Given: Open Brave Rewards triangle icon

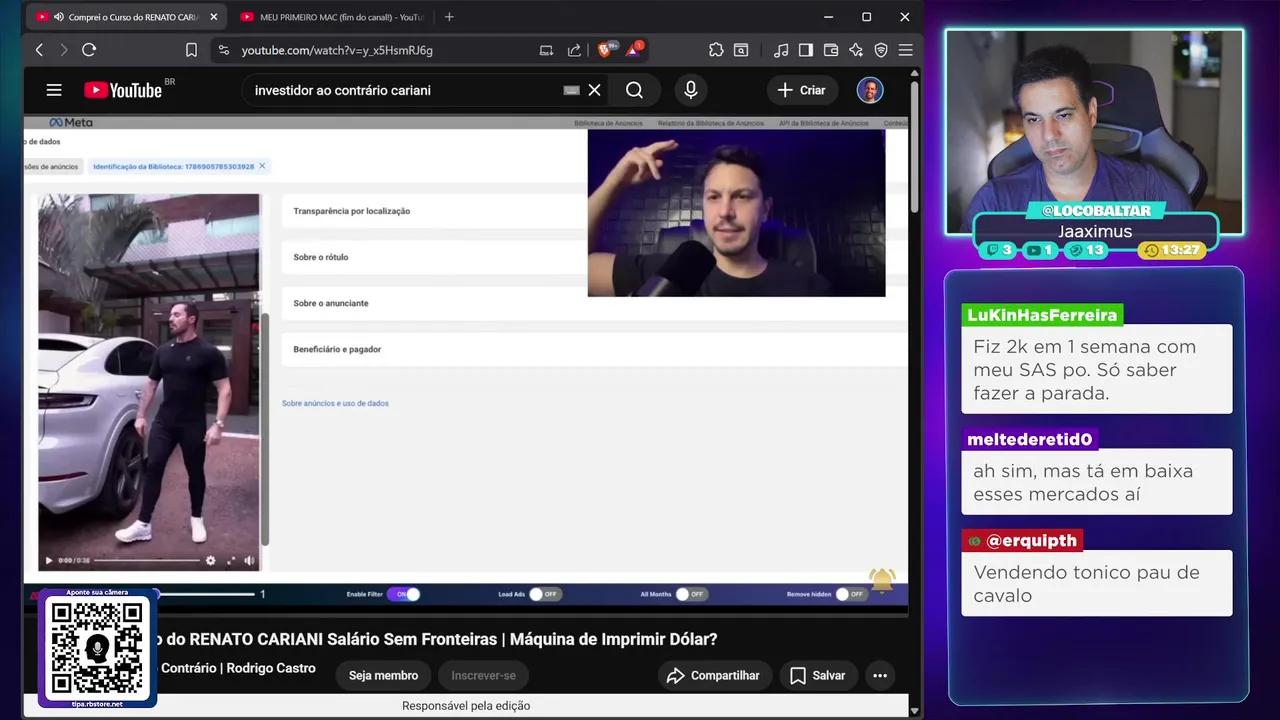Looking at the screenshot, I should pos(634,50).
